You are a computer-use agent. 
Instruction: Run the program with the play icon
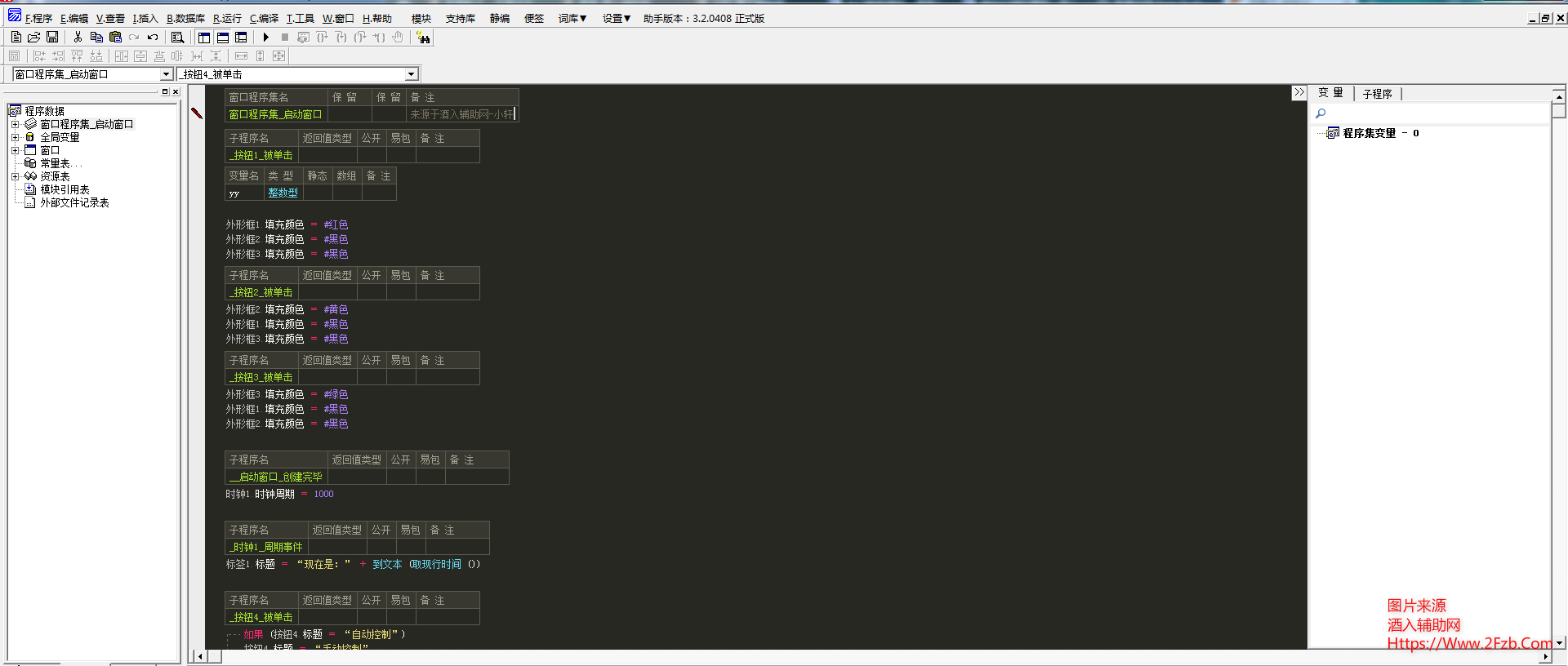point(265,37)
